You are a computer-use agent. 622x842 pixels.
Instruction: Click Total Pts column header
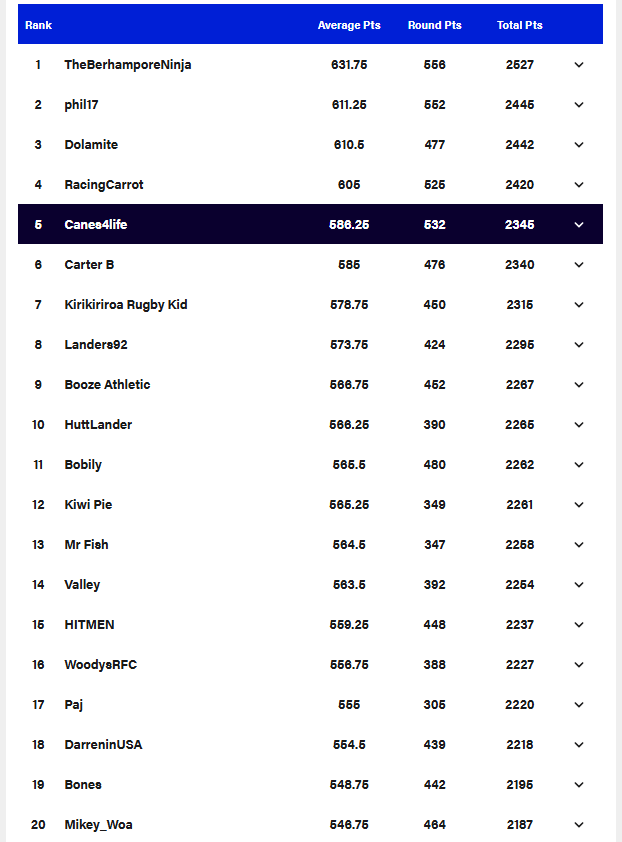tap(519, 25)
